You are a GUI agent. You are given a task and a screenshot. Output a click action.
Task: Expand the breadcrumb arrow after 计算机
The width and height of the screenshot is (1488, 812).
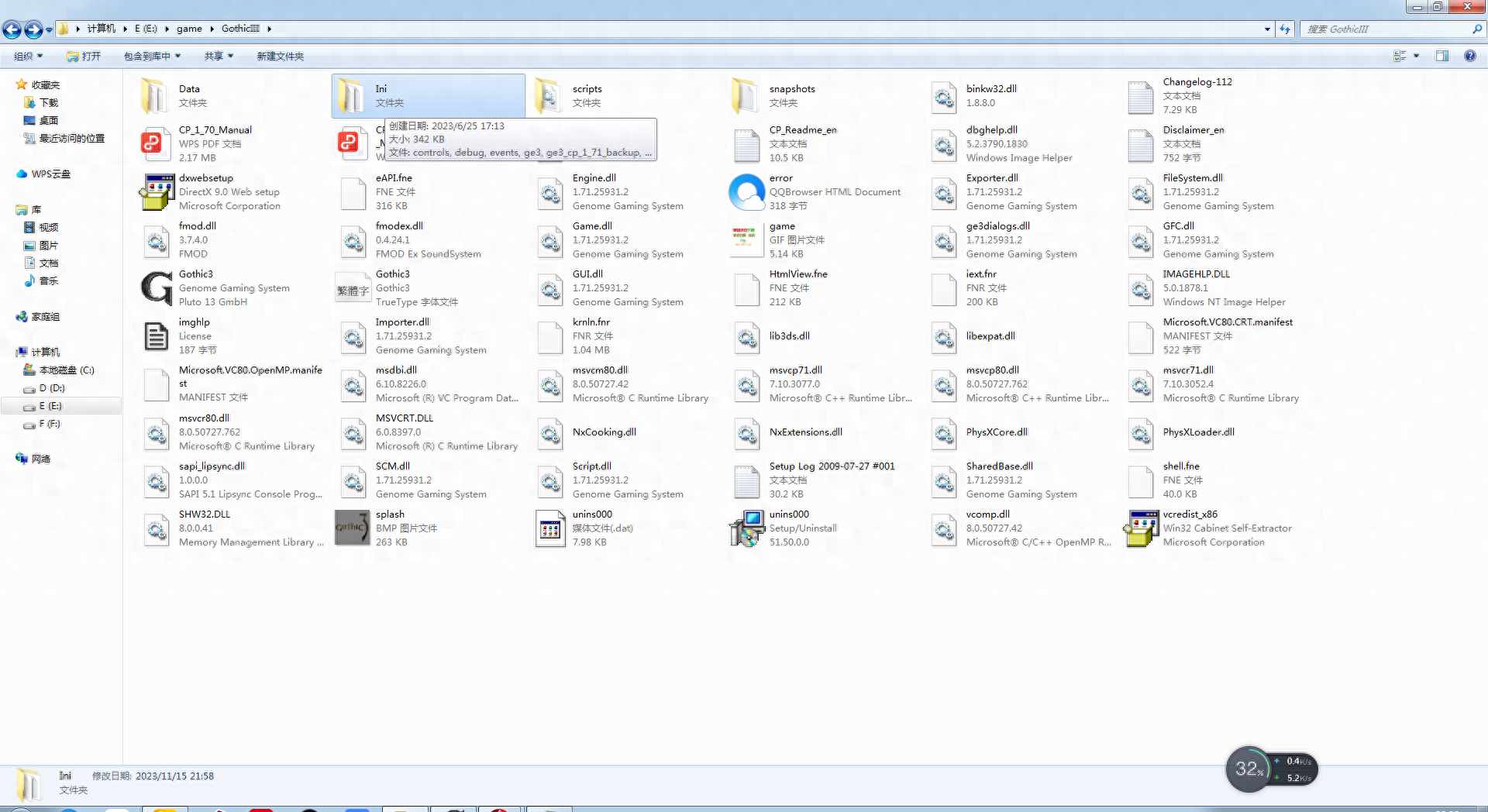coord(125,29)
